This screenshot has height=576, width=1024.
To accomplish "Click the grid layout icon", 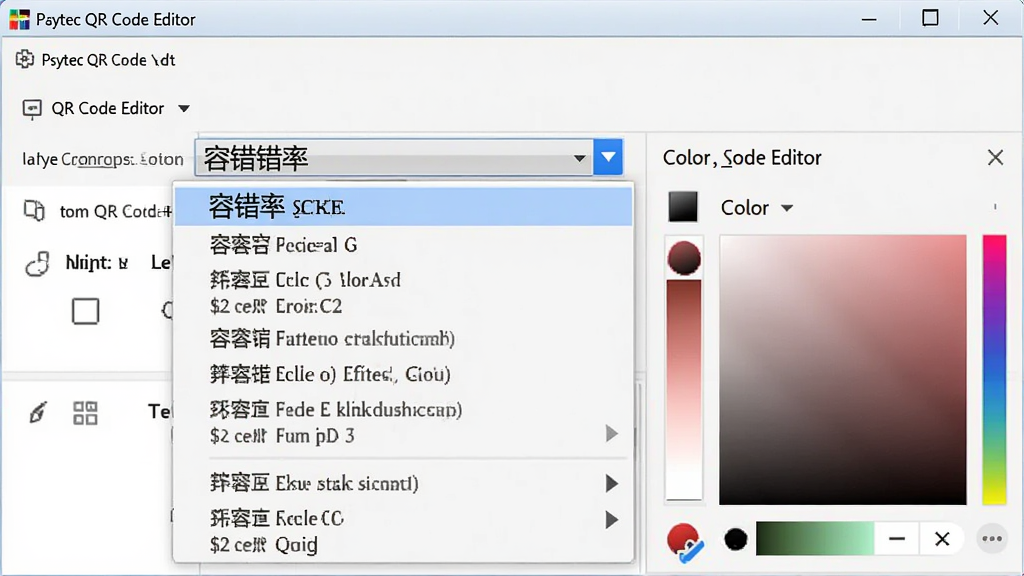I will (86, 413).
